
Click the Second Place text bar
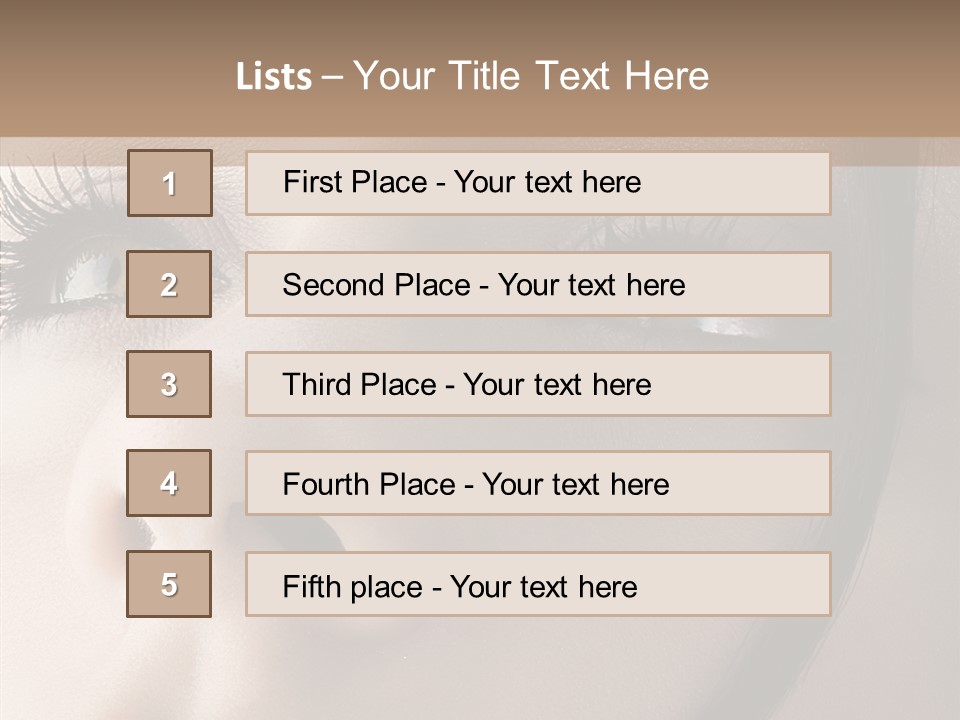point(538,284)
